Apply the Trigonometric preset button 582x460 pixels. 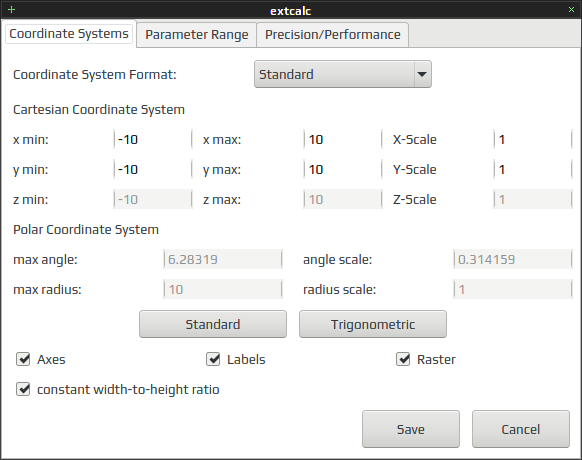(x=373, y=324)
